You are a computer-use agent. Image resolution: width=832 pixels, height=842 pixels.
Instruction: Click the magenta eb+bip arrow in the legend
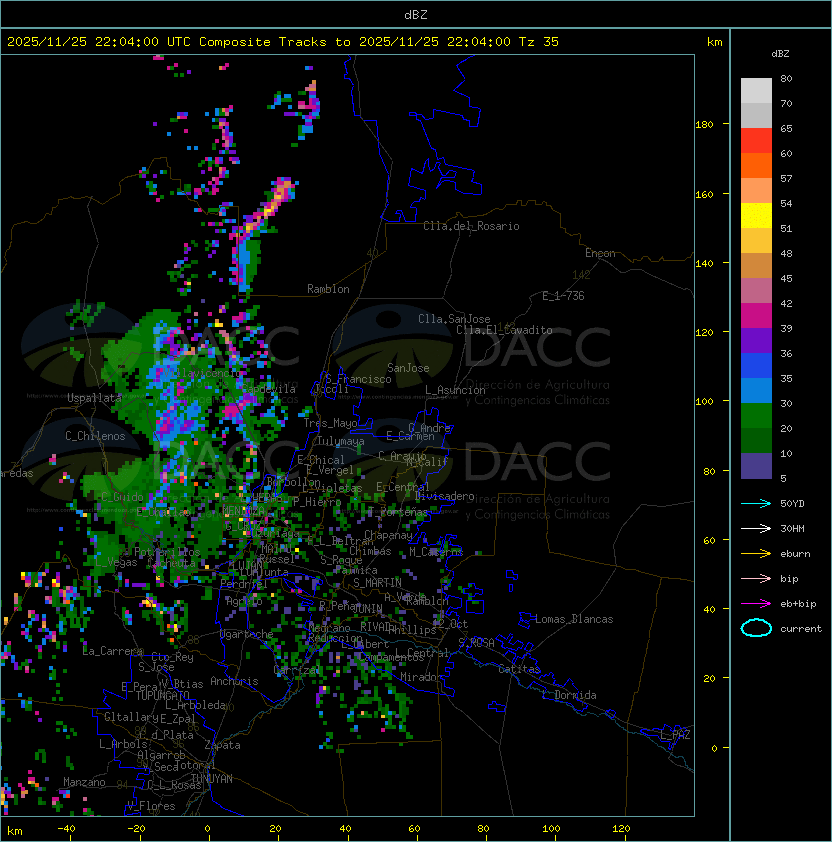point(756,604)
